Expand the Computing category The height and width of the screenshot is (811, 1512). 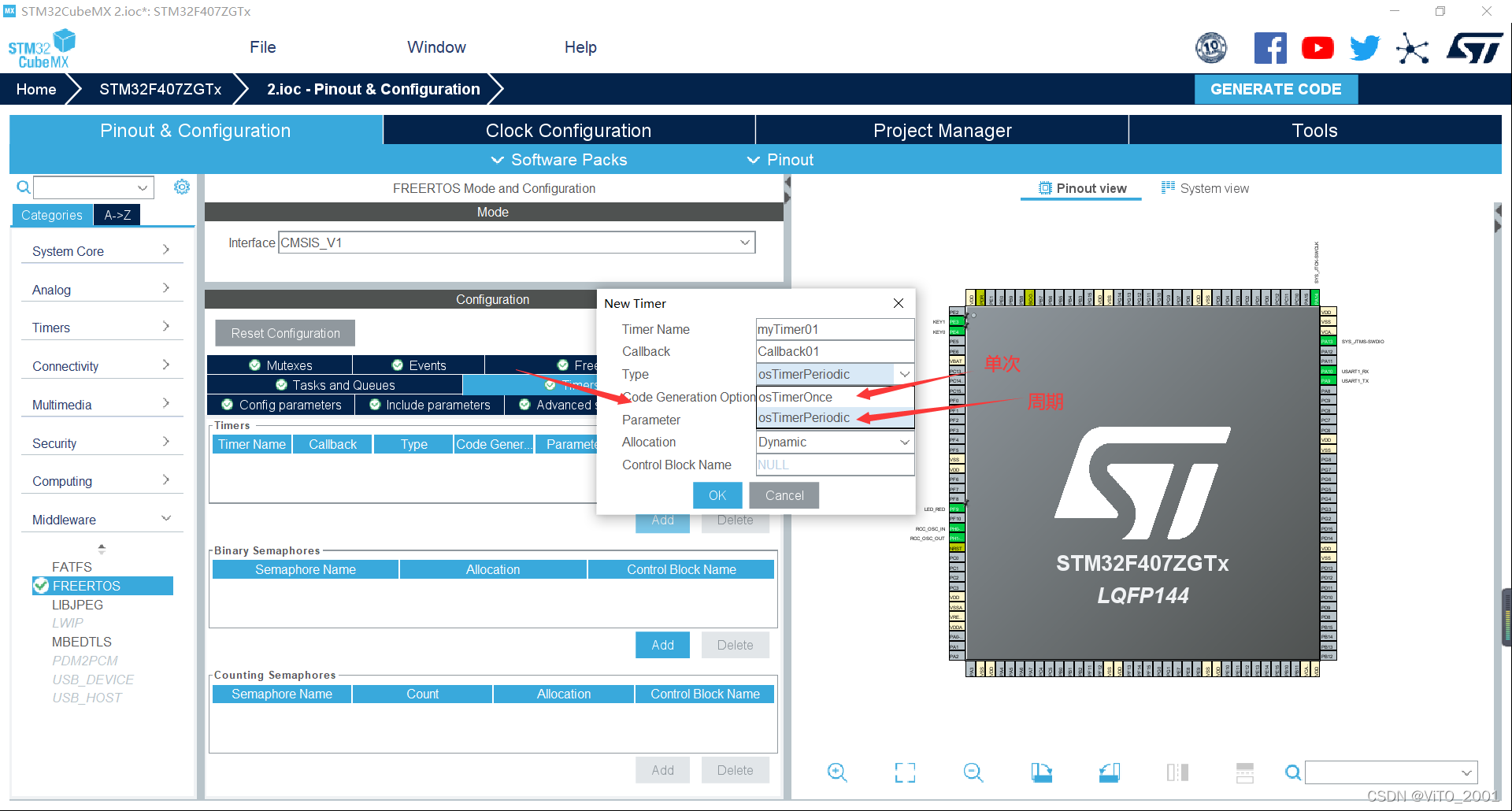pos(102,481)
